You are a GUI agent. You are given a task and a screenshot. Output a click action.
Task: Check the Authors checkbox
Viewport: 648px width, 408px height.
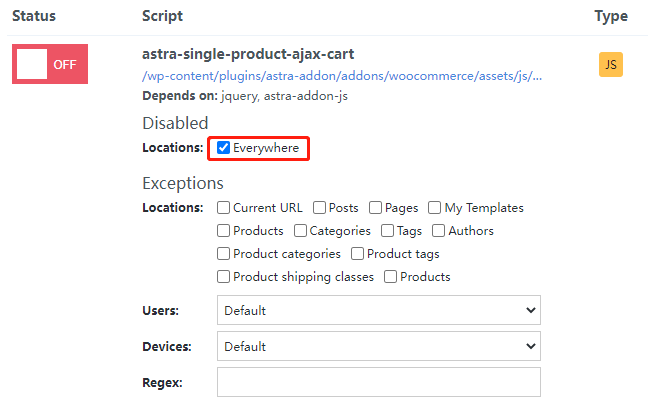pos(439,231)
